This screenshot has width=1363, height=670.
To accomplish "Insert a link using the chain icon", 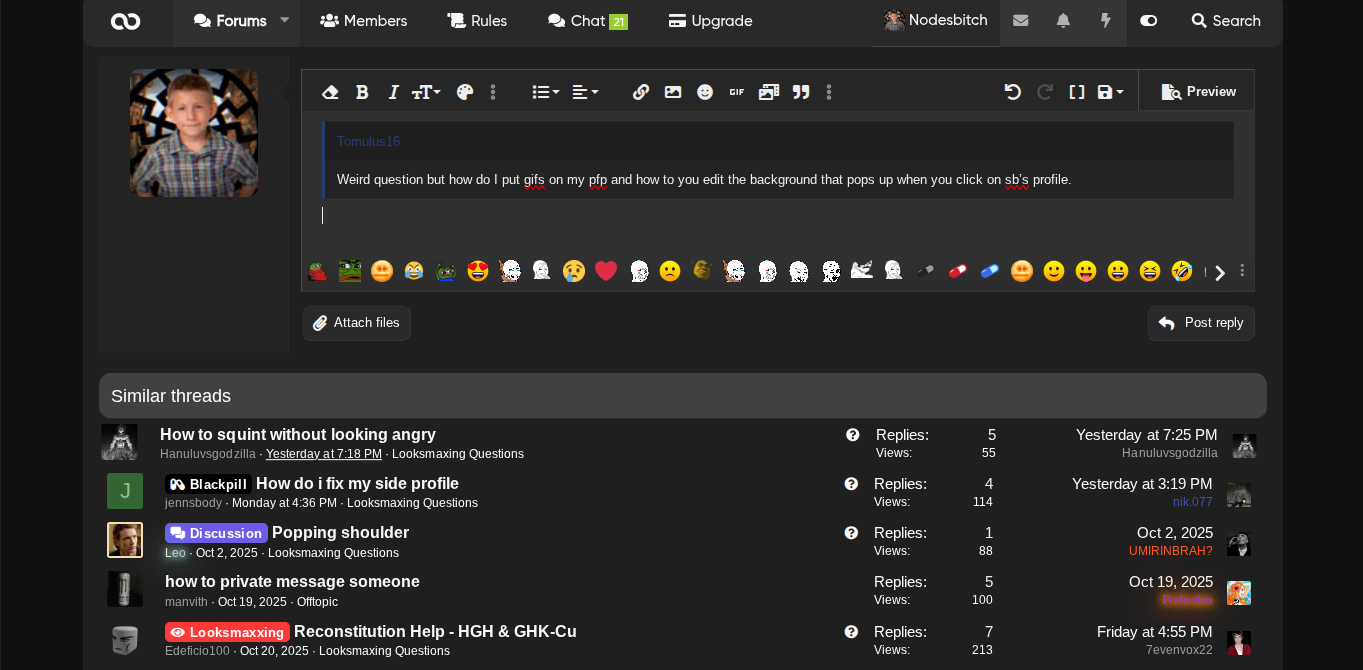I will click(x=641, y=92).
